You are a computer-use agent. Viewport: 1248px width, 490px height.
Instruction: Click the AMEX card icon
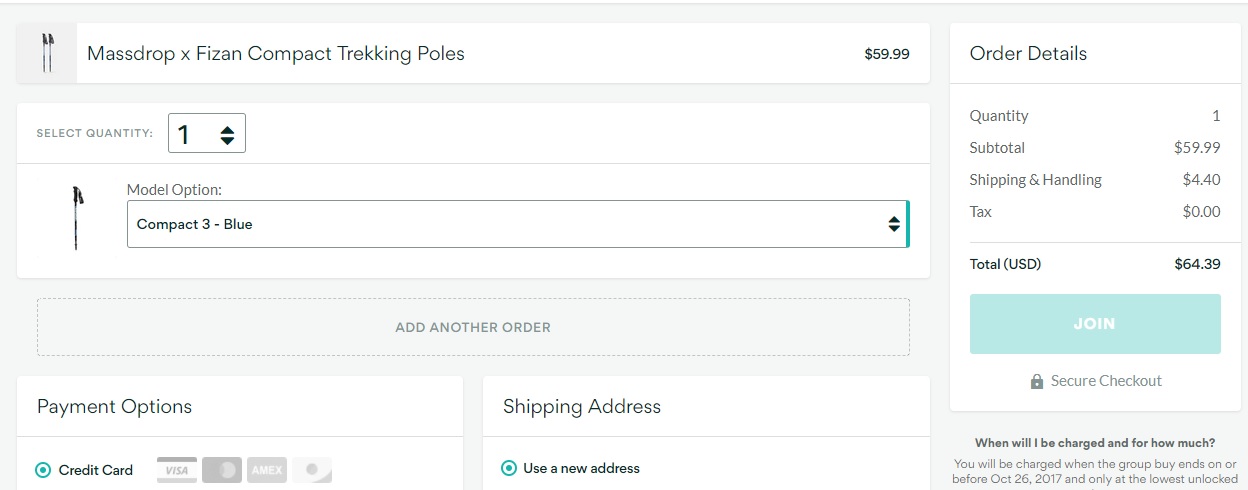pyautogui.click(x=267, y=470)
